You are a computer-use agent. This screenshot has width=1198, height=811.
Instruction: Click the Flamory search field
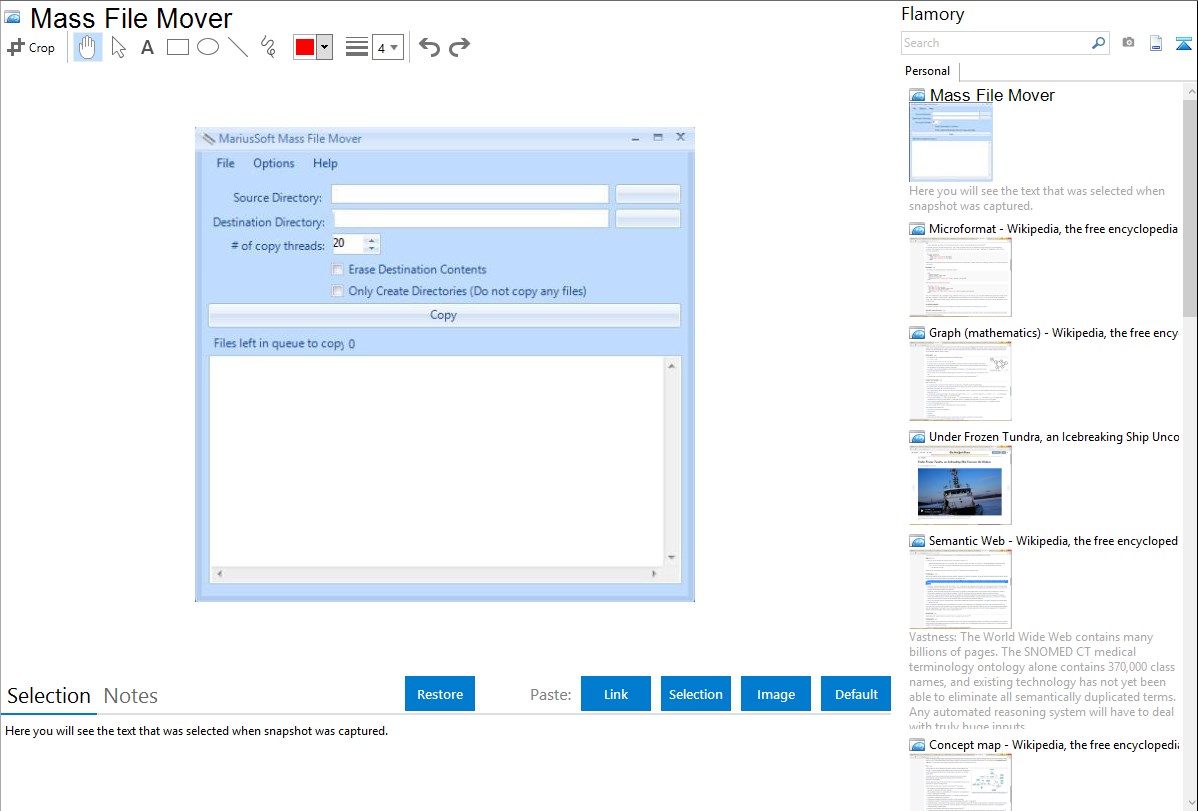point(995,43)
